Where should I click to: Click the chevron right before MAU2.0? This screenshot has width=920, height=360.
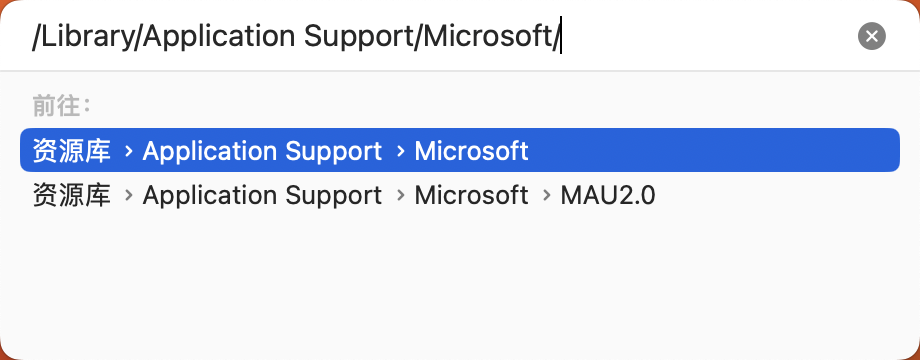pyautogui.click(x=547, y=196)
